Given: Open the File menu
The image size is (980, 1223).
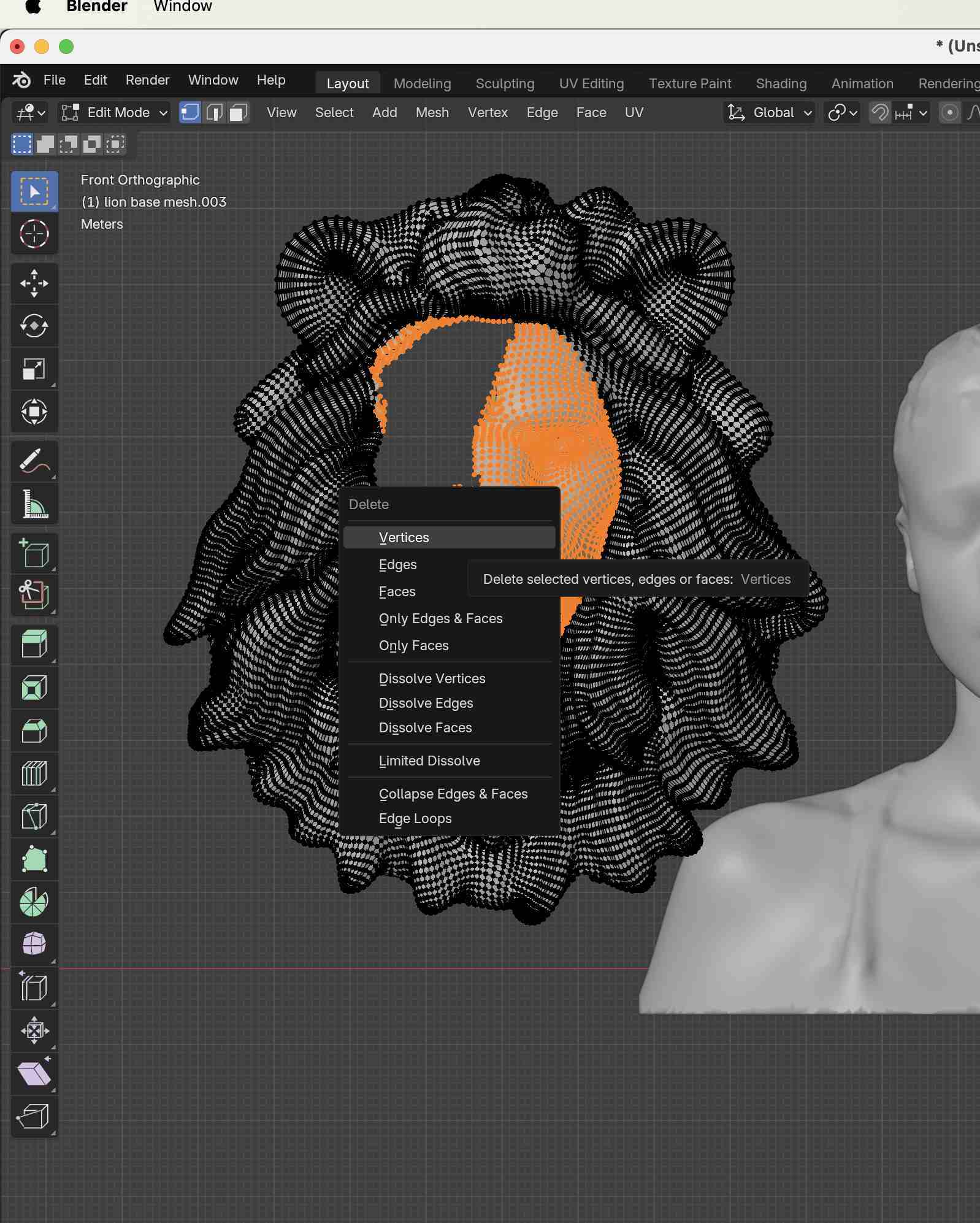Looking at the screenshot, I should click(x=54, y=80).
